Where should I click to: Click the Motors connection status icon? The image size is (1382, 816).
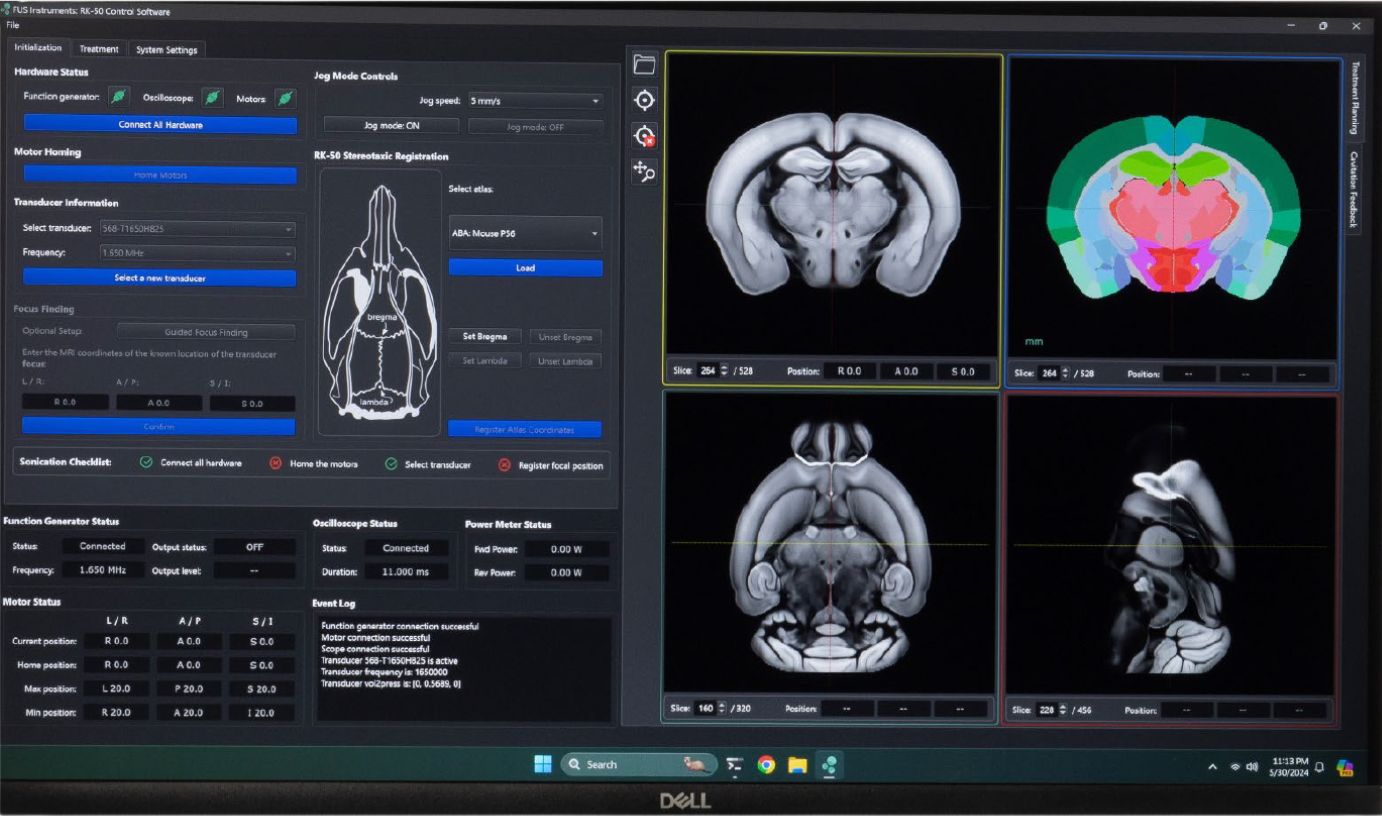(x=285, y=97)
